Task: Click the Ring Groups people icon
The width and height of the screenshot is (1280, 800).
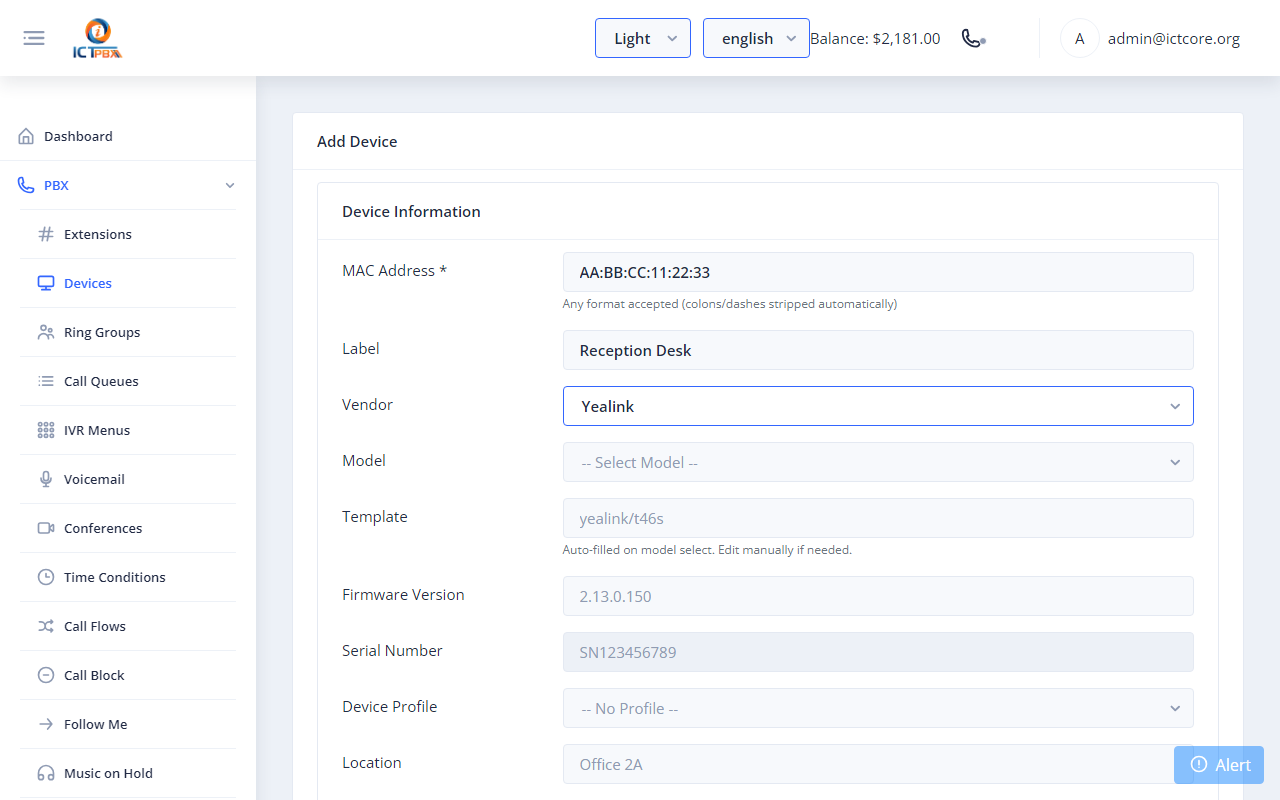Action: [46, 332]
